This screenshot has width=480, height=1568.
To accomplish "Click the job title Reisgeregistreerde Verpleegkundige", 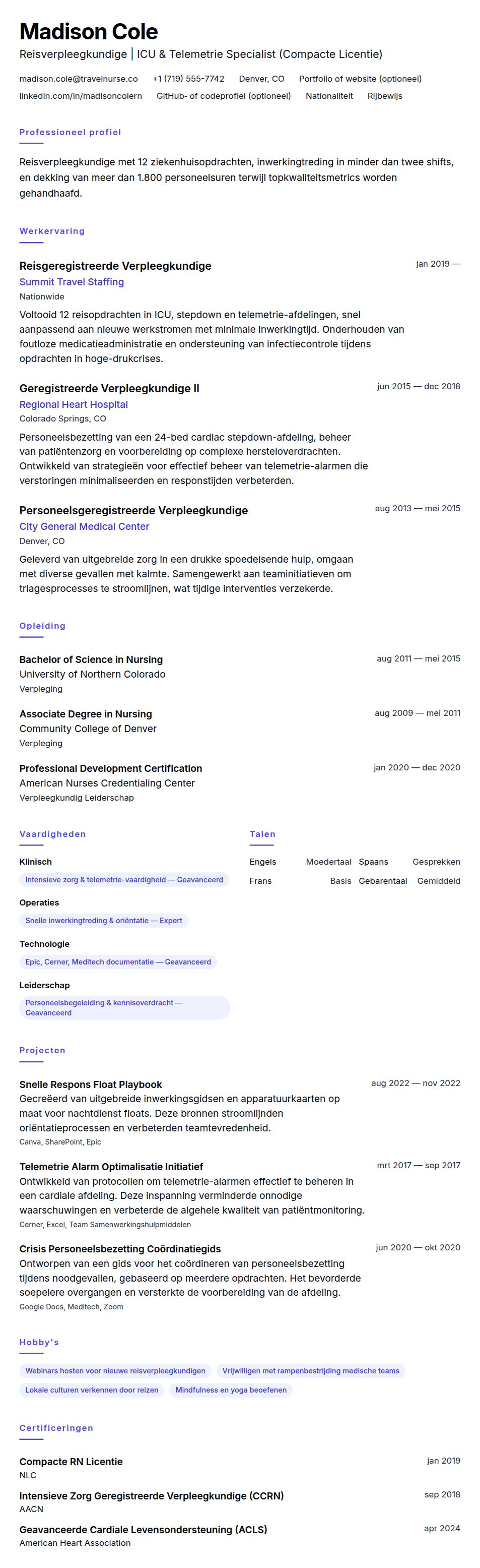I will point(115,266).
